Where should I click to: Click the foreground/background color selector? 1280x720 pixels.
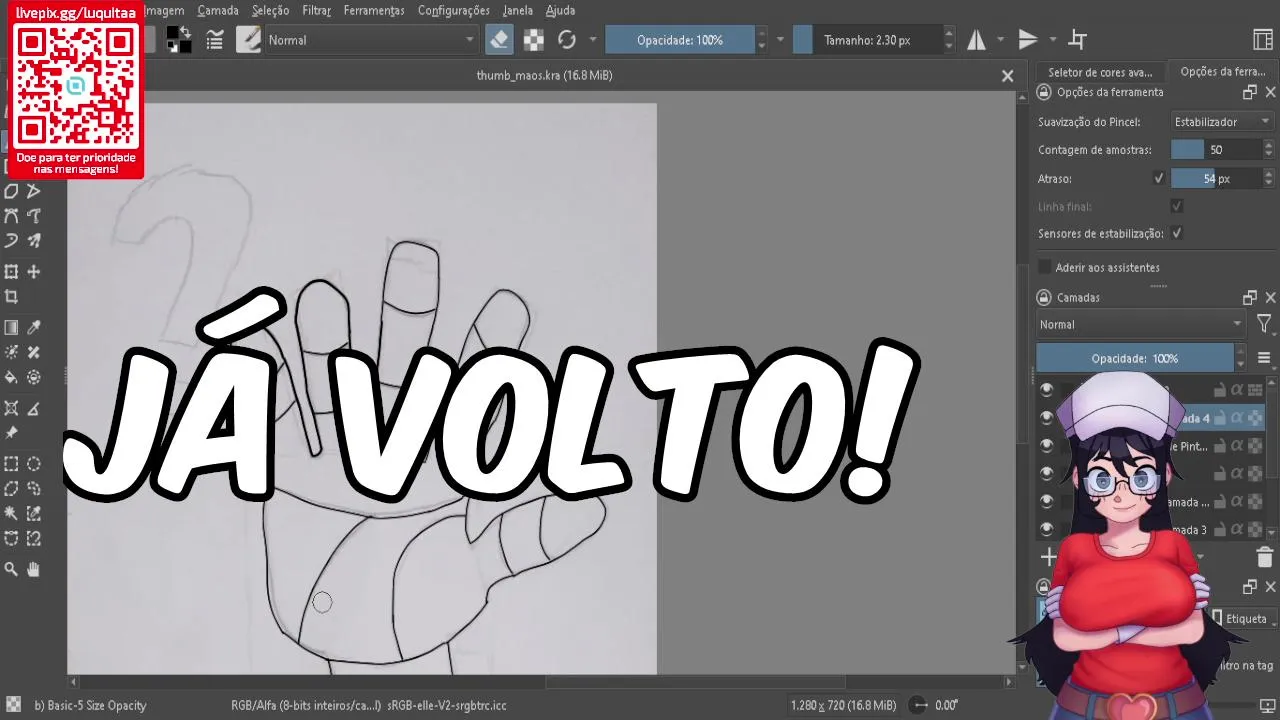coord(179,40)
